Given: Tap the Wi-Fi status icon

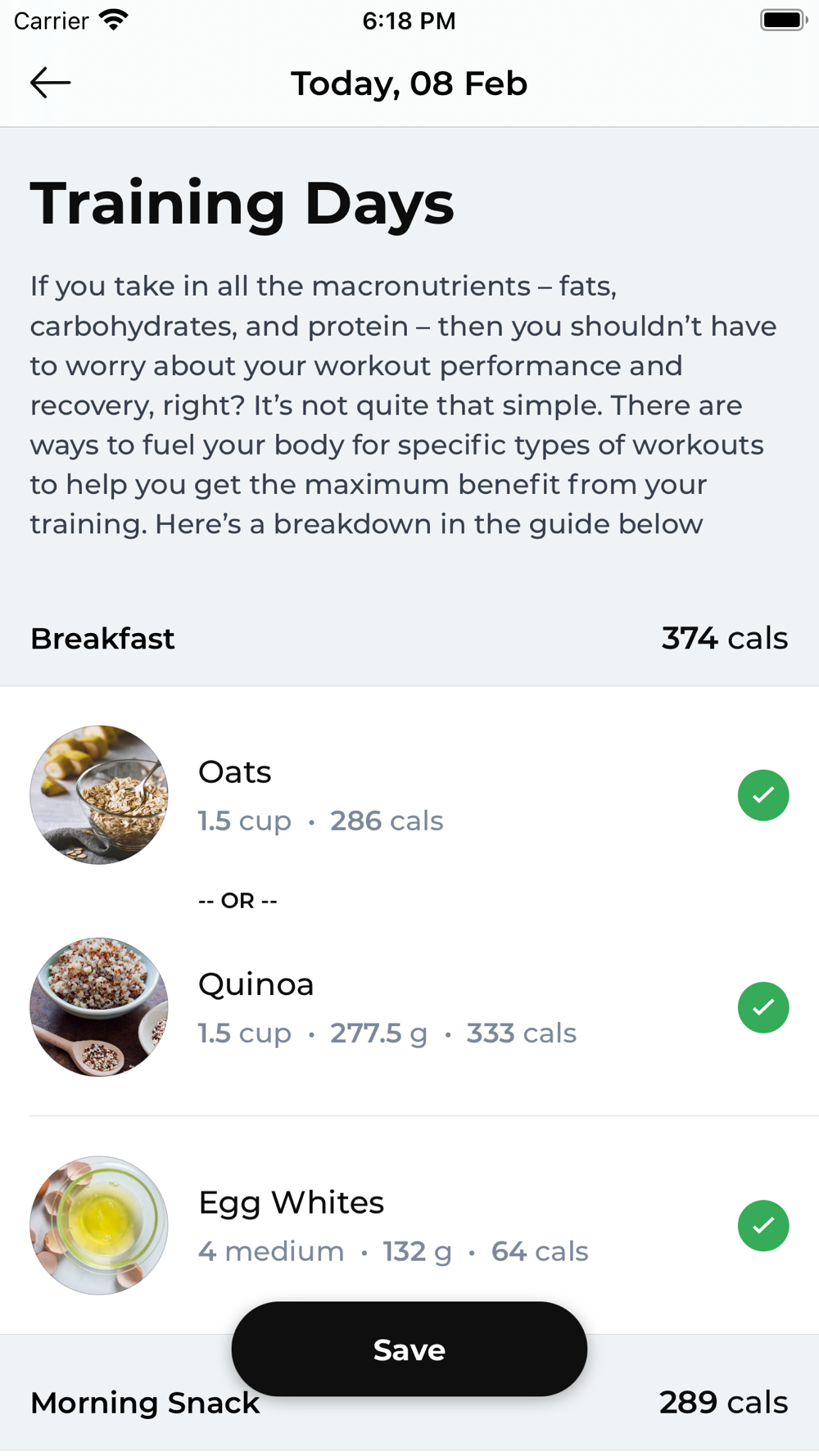Looking at the screenshot, I should (x=114, y=20).
